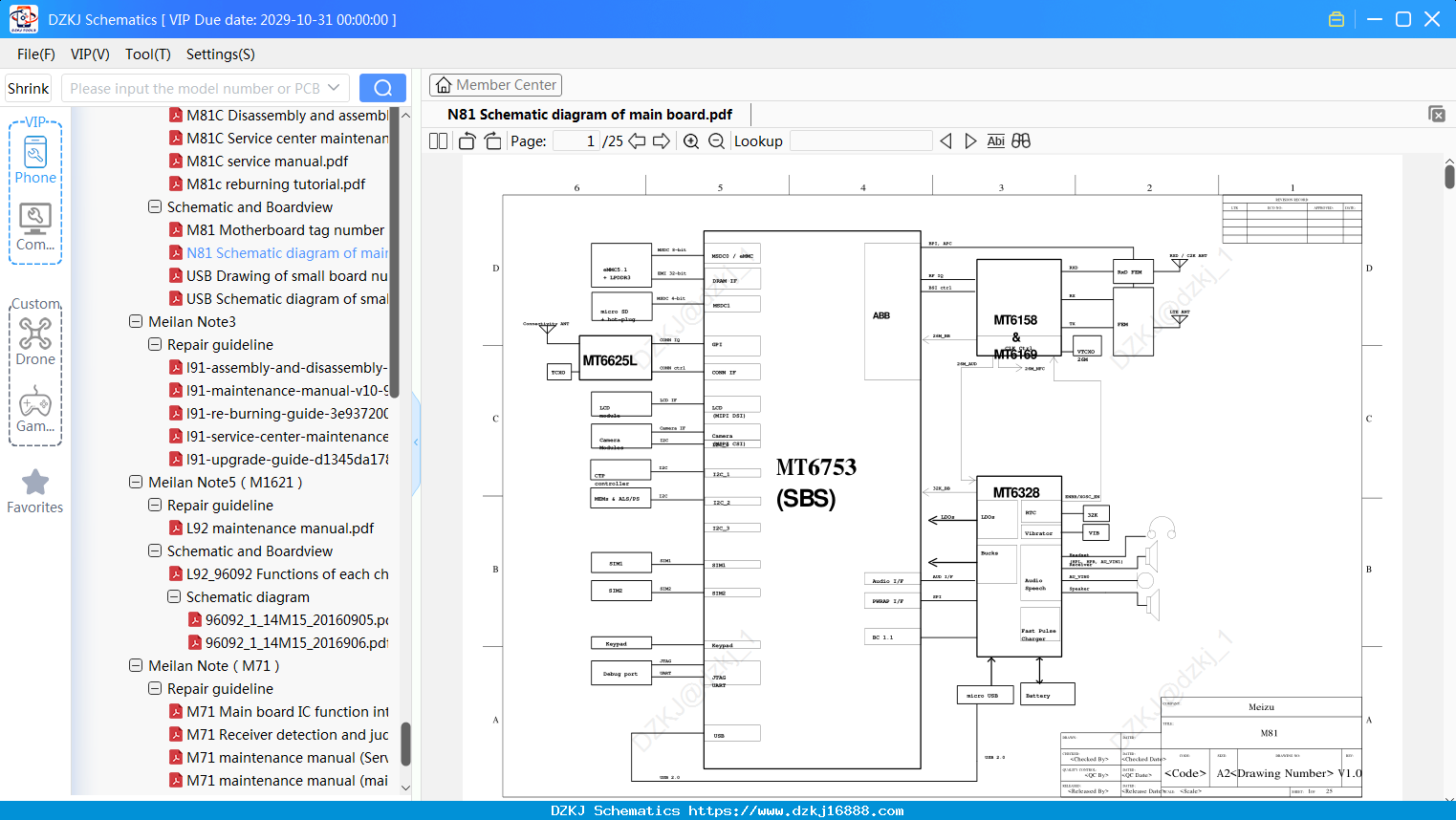The height and width of the screenshot is (820, 1456).
Task: Collapse Meilan Note ( M71 ) node
Action: click(136, 665)
